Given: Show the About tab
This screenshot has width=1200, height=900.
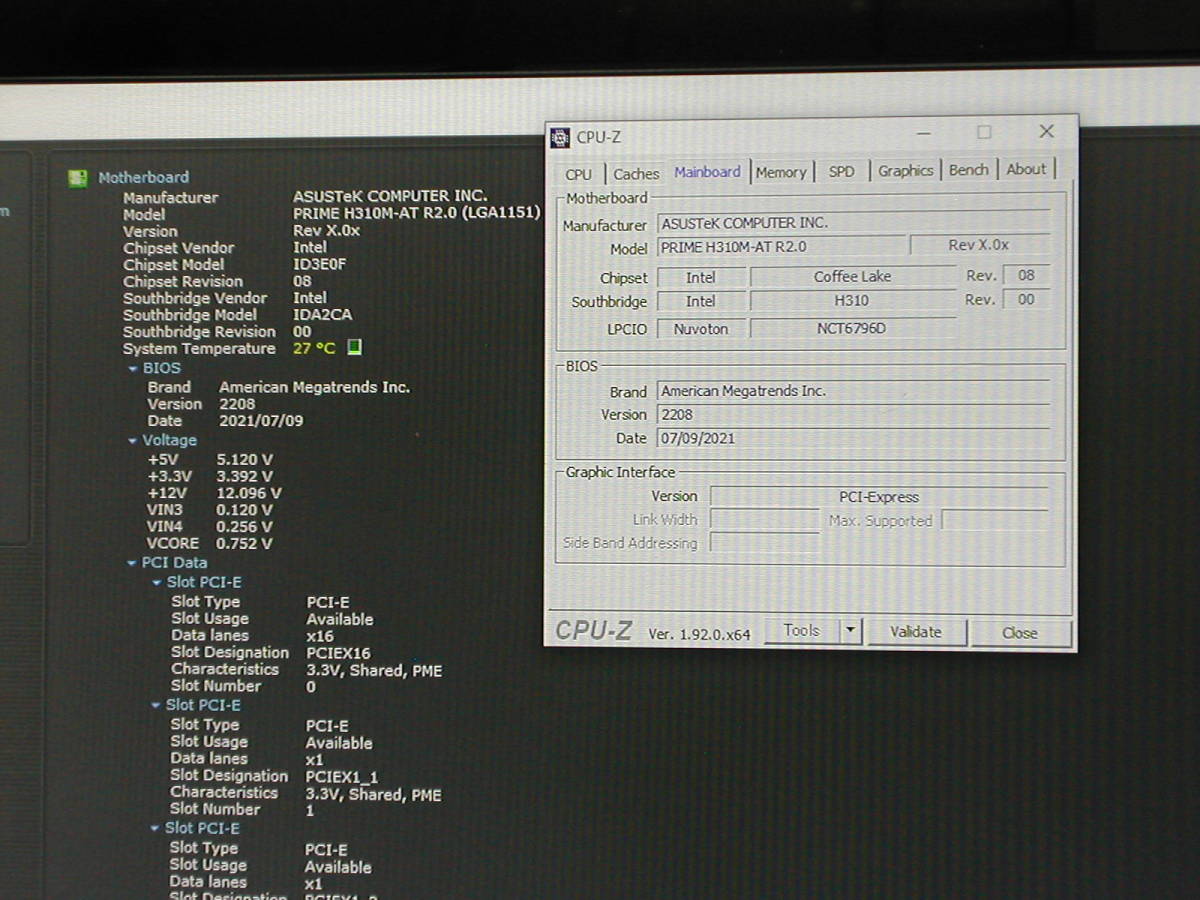Looking at the screenshot, I should pos(1026,170).
